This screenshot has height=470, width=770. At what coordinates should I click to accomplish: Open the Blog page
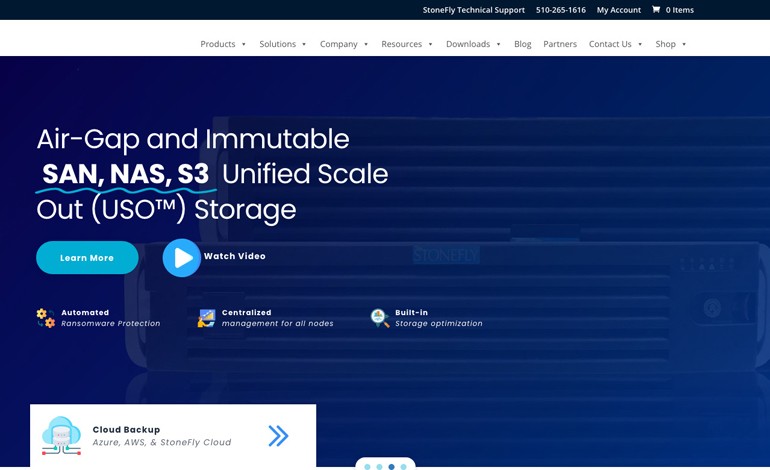click(522, 44)
